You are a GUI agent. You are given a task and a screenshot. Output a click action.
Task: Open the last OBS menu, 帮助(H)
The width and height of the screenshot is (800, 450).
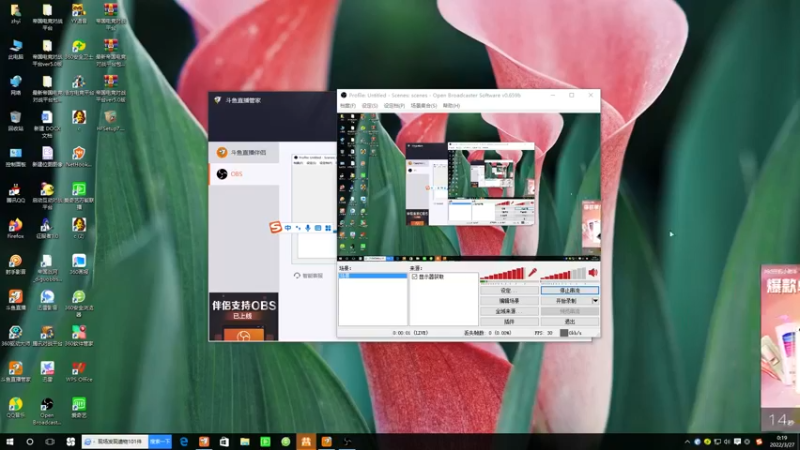(452, 106)
